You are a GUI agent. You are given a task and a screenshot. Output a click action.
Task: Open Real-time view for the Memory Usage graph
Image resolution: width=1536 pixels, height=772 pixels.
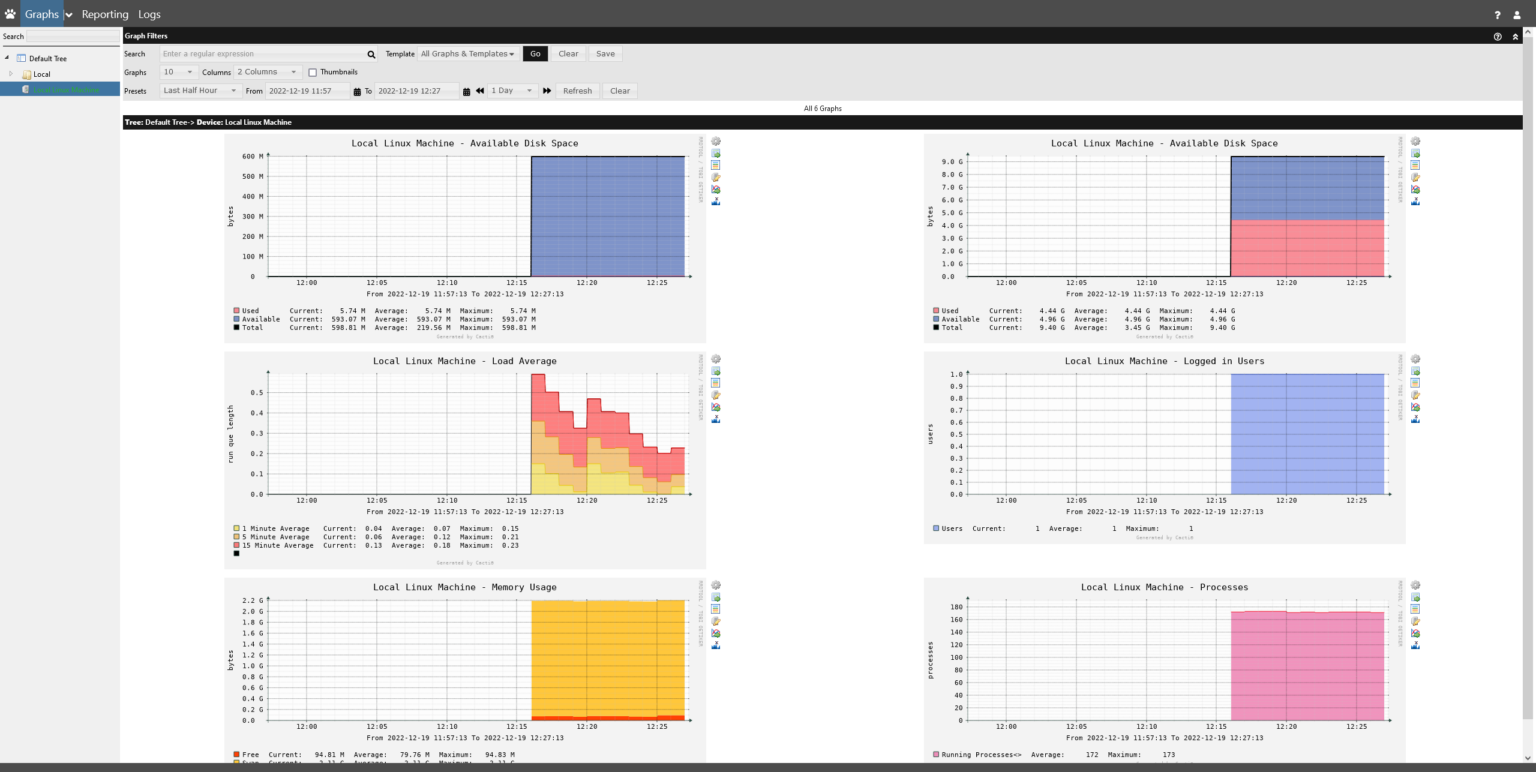[716, 633]
